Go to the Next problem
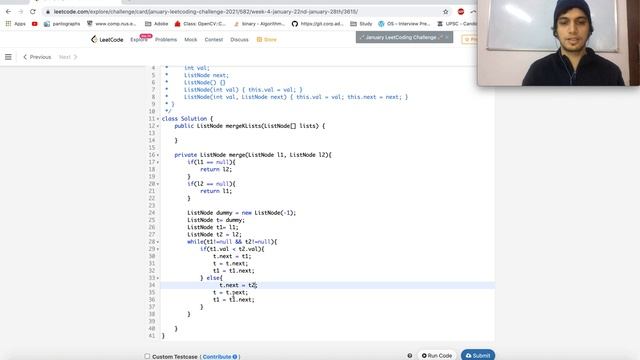 [x=68, y=57]
